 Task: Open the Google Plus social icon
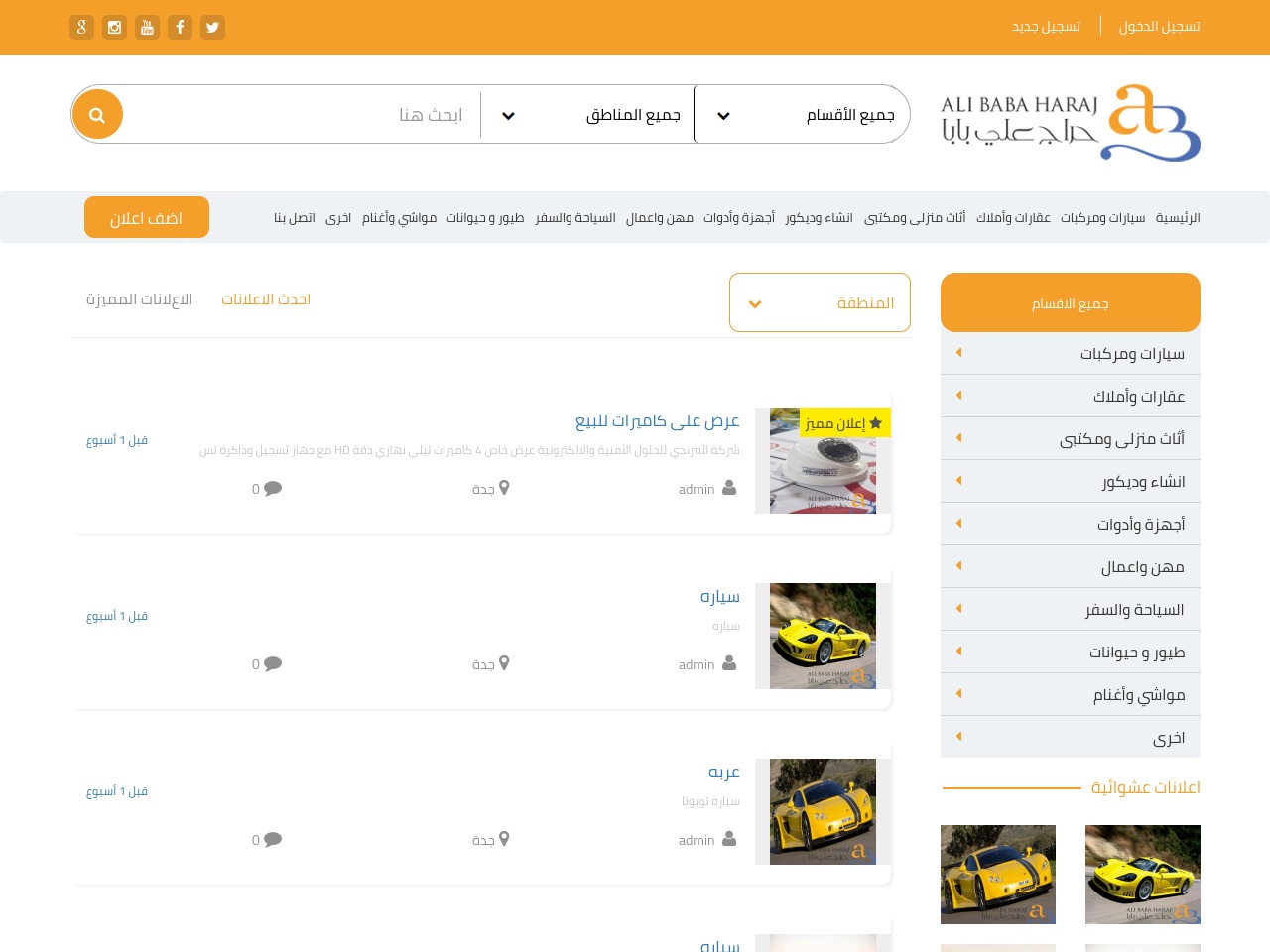81,27
